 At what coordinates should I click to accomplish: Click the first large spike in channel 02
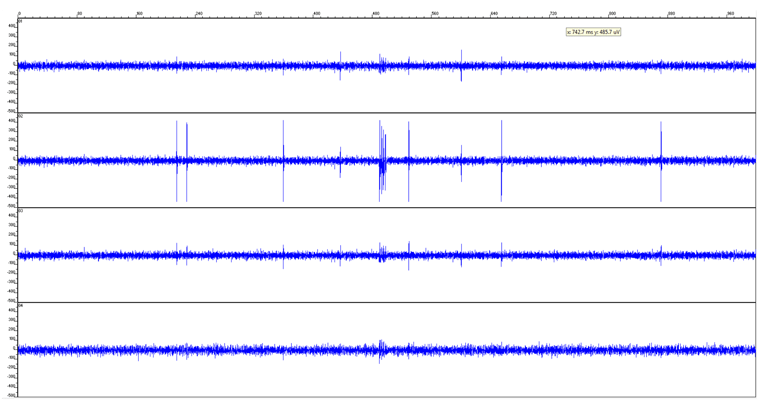[x=177, y=161]
